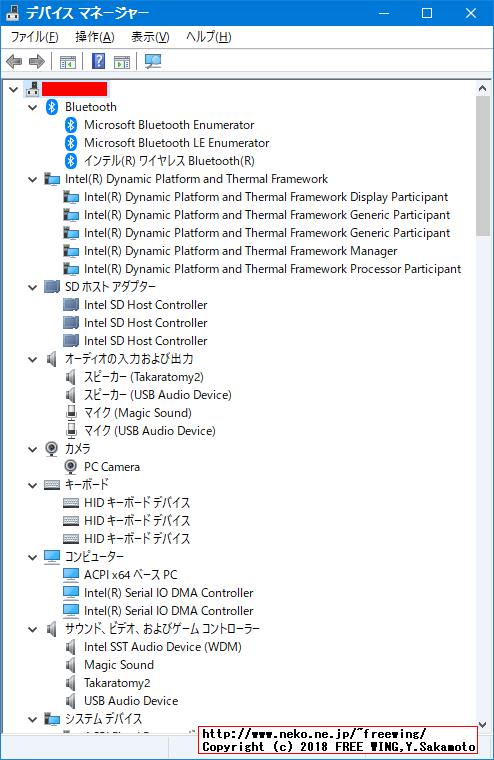Select the Takaratomy2 sound controller entry
The height and width of the screenshot is (760, 494).
(117, 683)
